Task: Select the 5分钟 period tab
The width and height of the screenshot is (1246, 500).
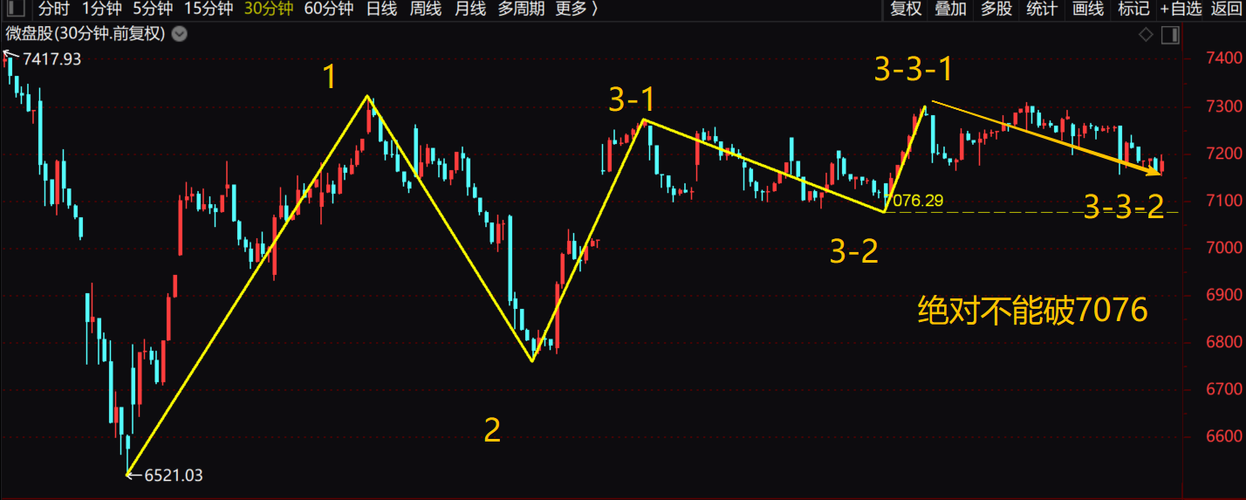Action: point(152,9)
